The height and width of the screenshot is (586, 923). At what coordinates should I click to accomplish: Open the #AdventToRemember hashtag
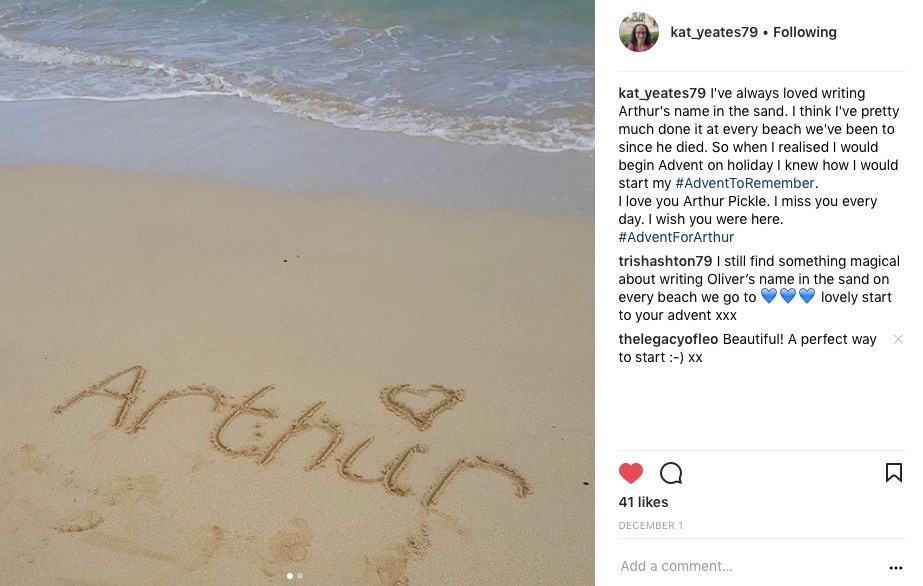pos(745,183)
